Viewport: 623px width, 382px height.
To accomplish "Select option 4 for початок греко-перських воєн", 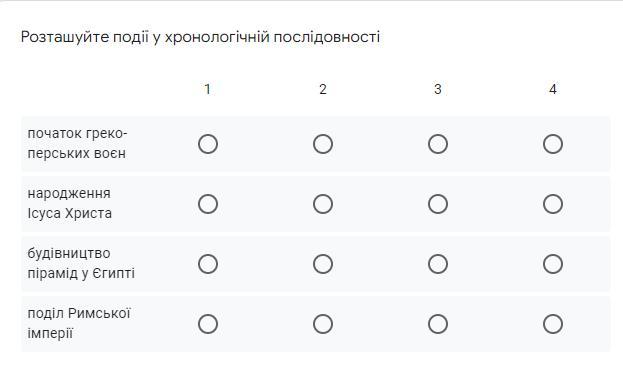I will tap(553, 144).
